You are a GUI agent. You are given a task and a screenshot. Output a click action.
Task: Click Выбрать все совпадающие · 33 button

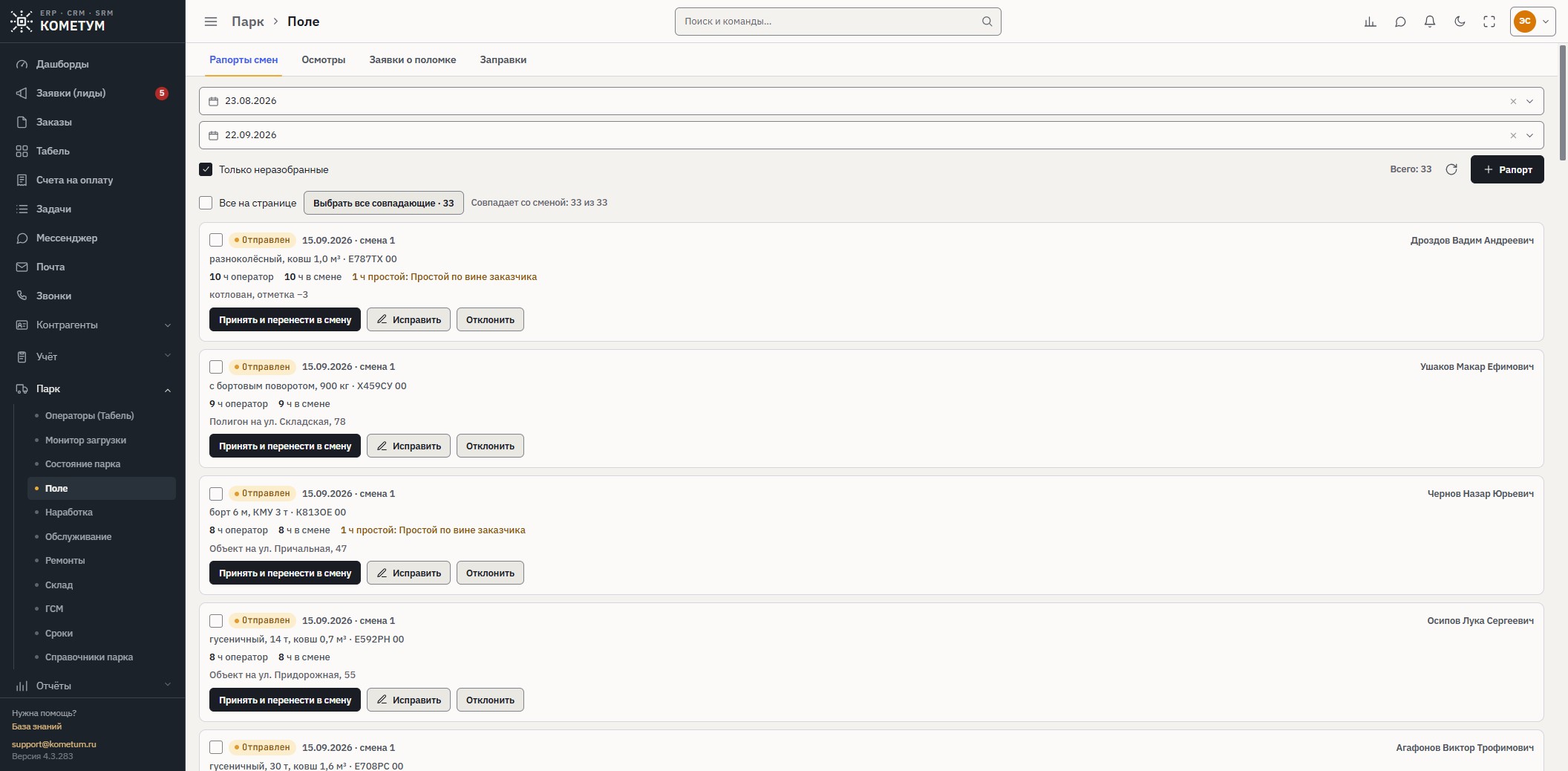click(x=384, y=203)
